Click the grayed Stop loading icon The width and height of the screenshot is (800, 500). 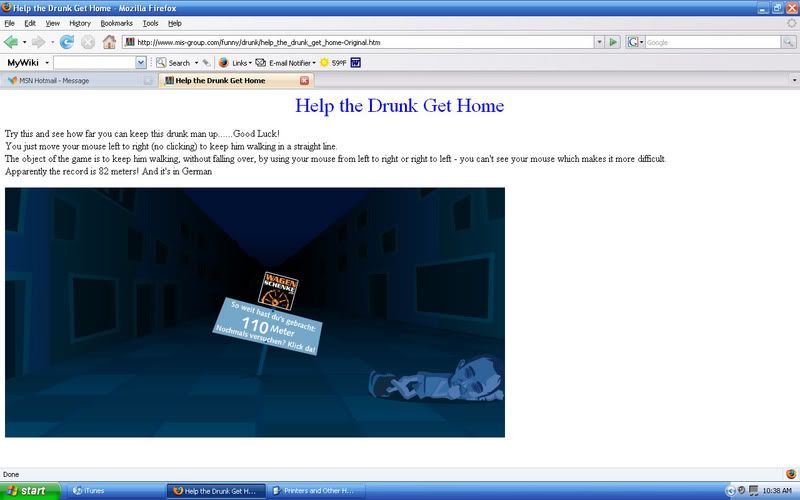pyautogui.click(x=88, y=42)
